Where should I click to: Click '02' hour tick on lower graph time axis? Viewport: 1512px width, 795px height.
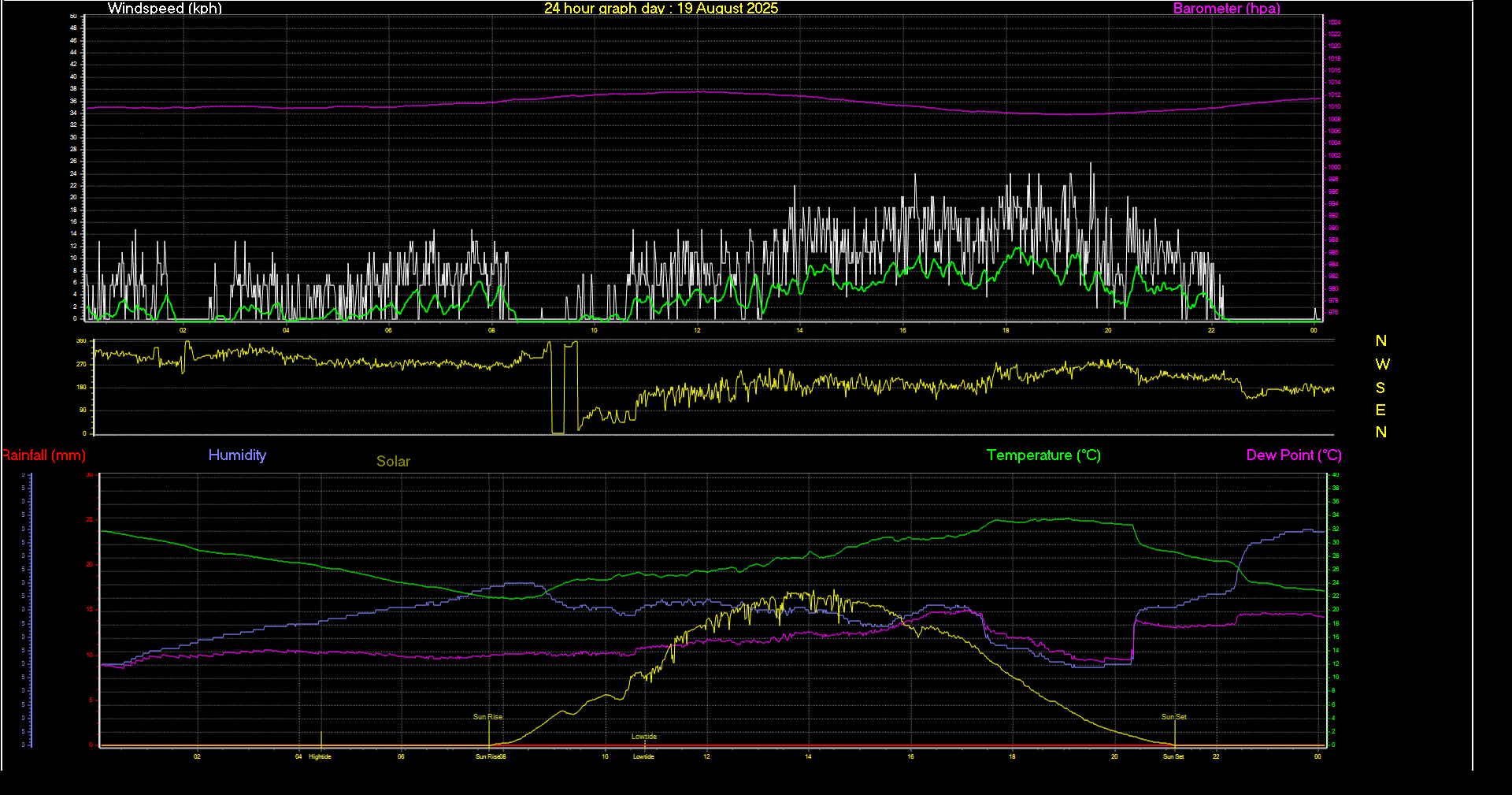pos(197,756)
